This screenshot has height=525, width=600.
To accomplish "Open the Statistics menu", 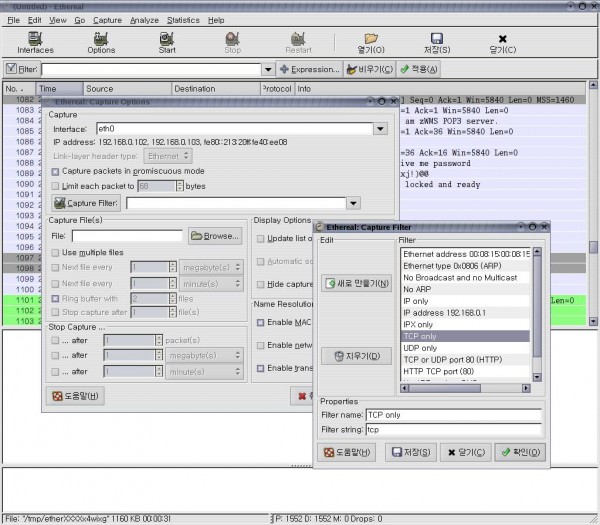I will pyautogui.click(x=183, y=20).
